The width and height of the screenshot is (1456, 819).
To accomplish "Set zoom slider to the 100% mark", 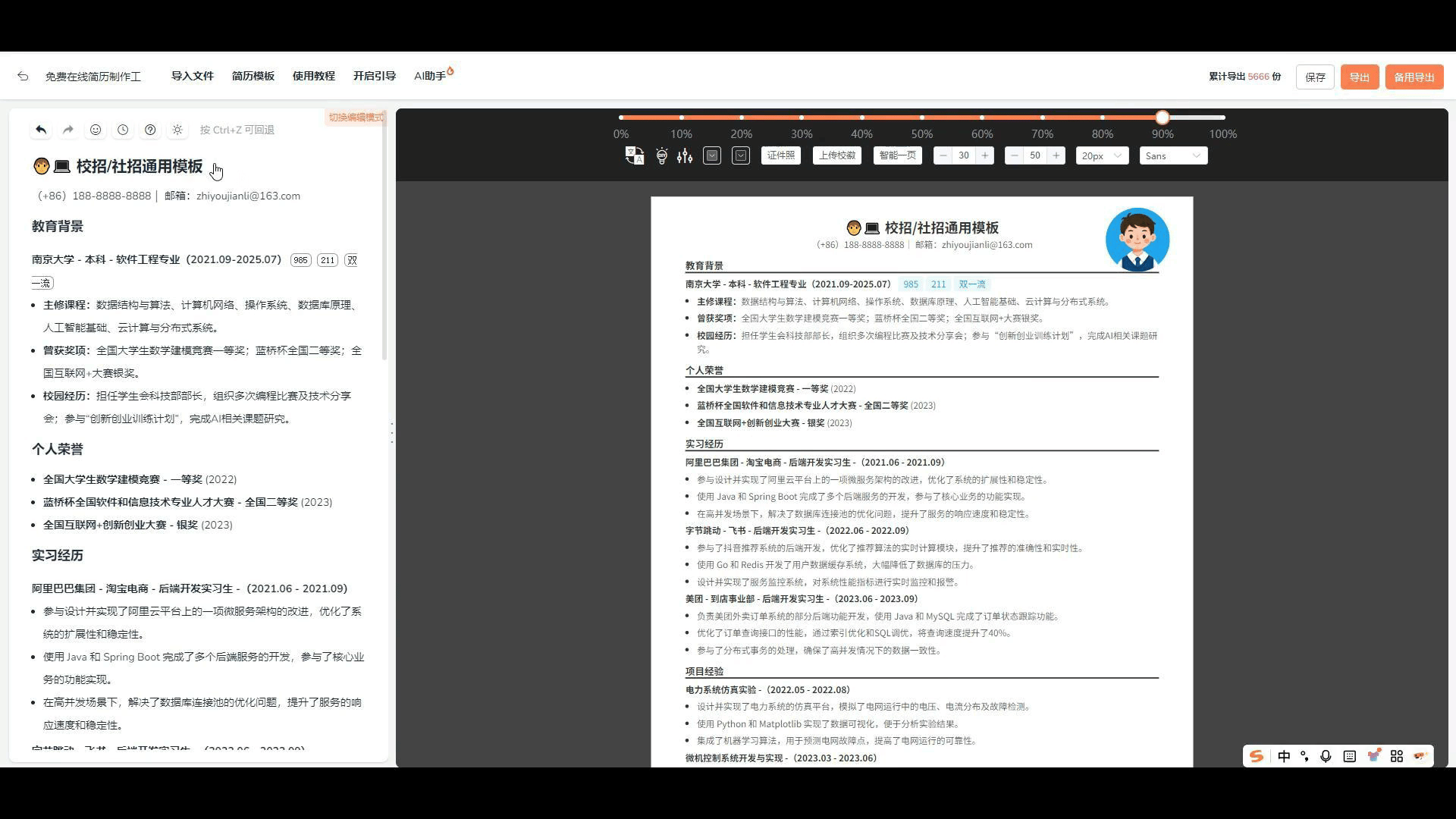I will [1222, 118].
